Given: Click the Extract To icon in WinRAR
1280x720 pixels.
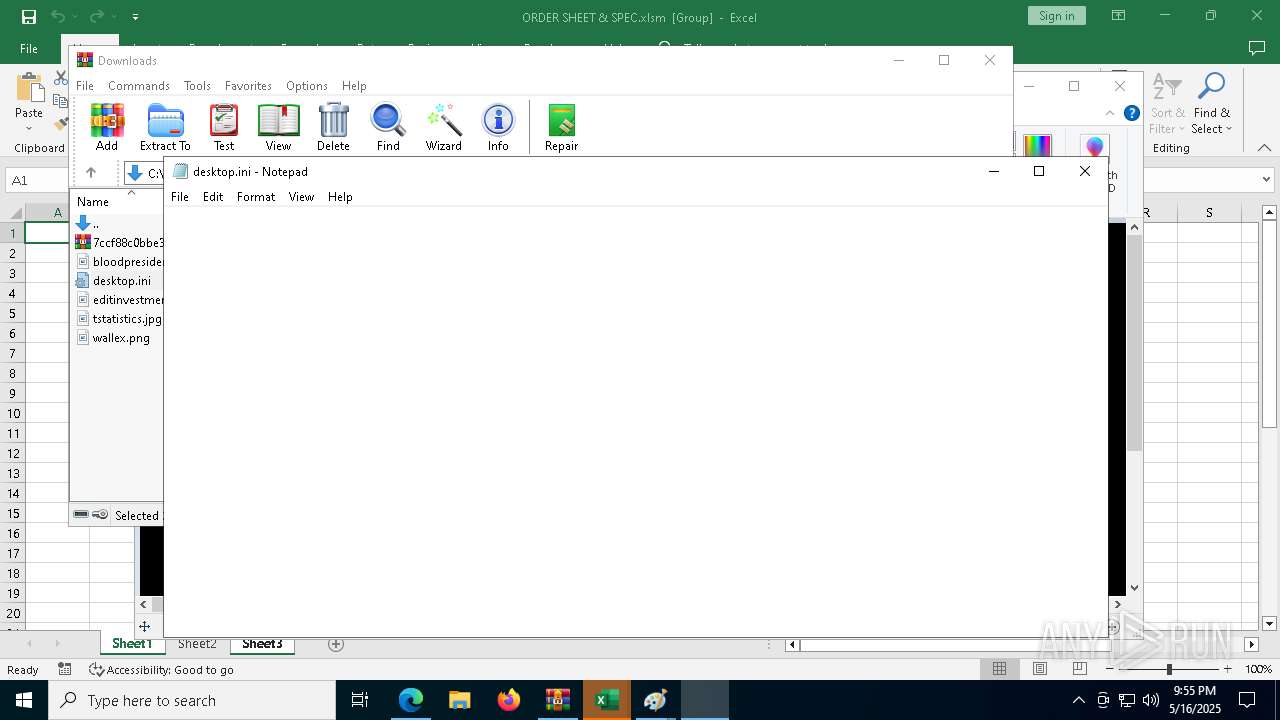Looking at the screenshot, I should tap(165, 127).
